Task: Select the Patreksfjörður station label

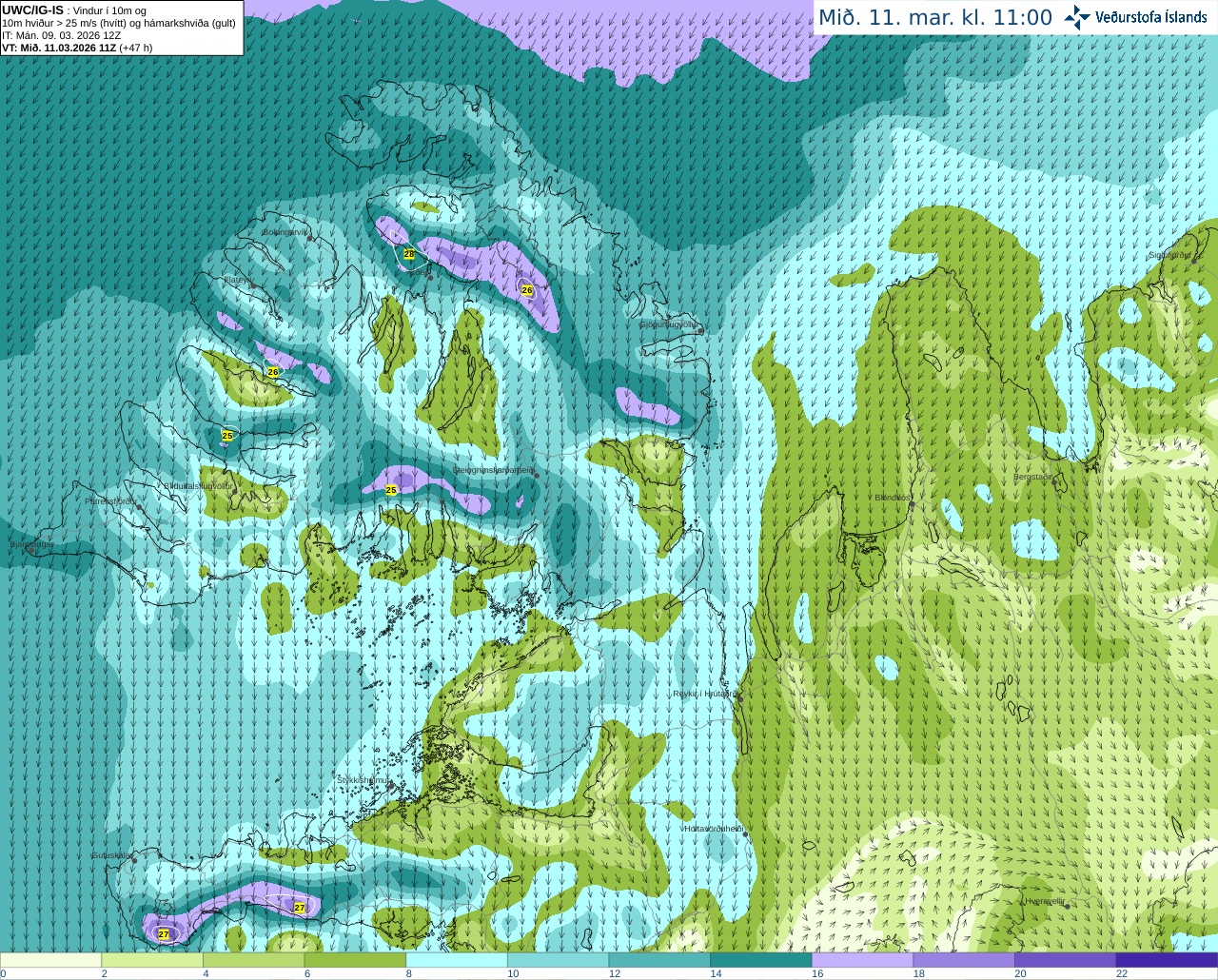Action: point(110,501)
